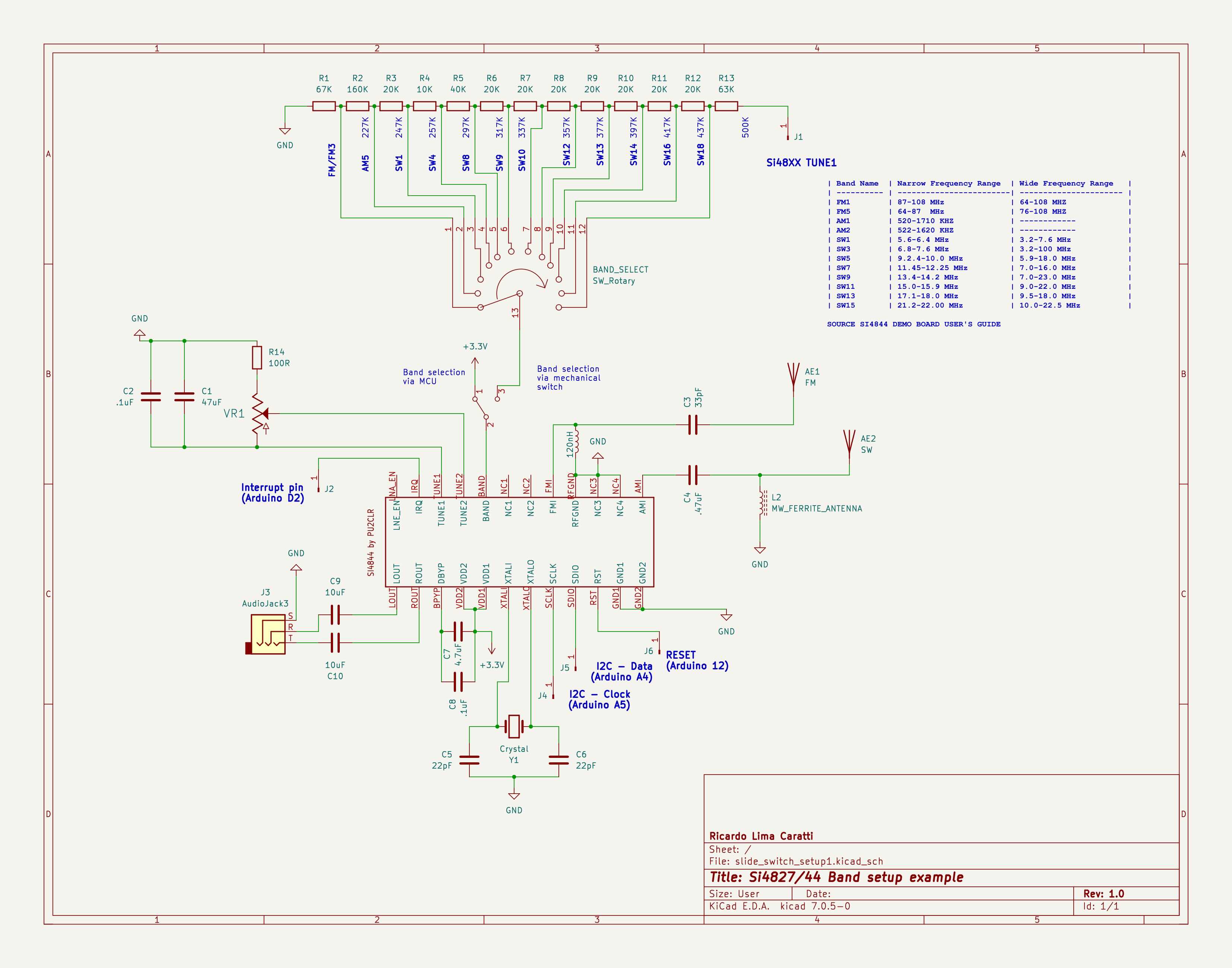This screenshot has height=968, width=1232.
Task: Click the SI4844 by PU2CLR label
Action: 371,542
